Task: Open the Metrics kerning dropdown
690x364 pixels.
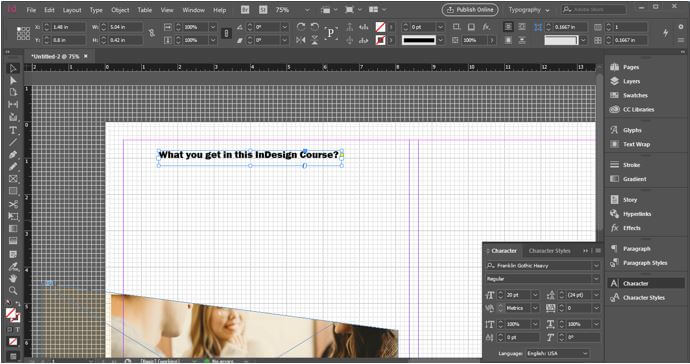Action: pos(535,308)
